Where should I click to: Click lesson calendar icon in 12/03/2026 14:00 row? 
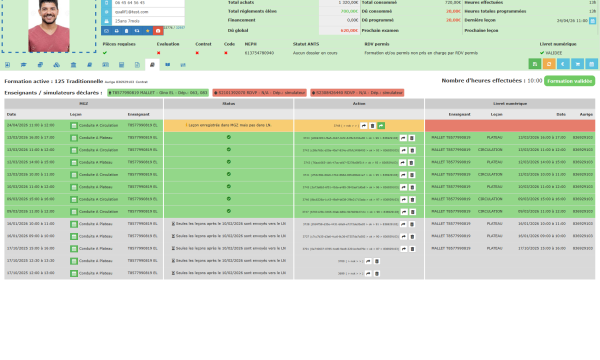click(74, 163)
